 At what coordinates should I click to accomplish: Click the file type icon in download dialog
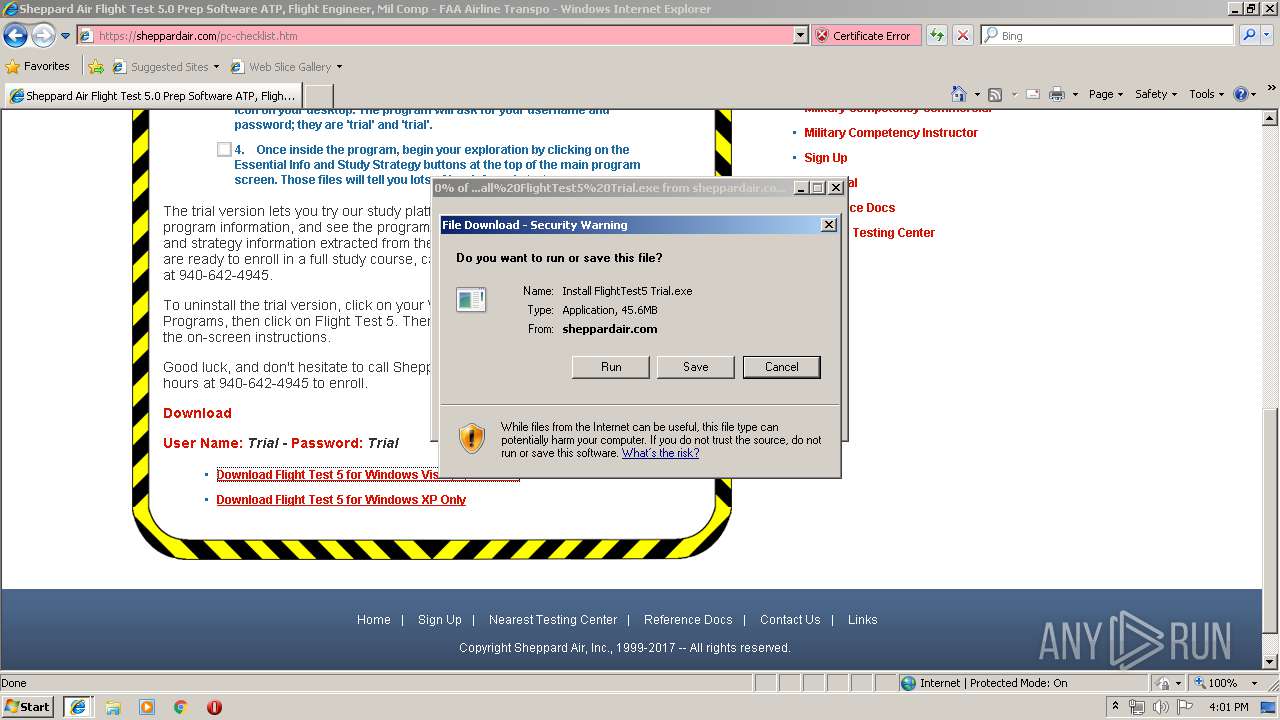point(471,299)
